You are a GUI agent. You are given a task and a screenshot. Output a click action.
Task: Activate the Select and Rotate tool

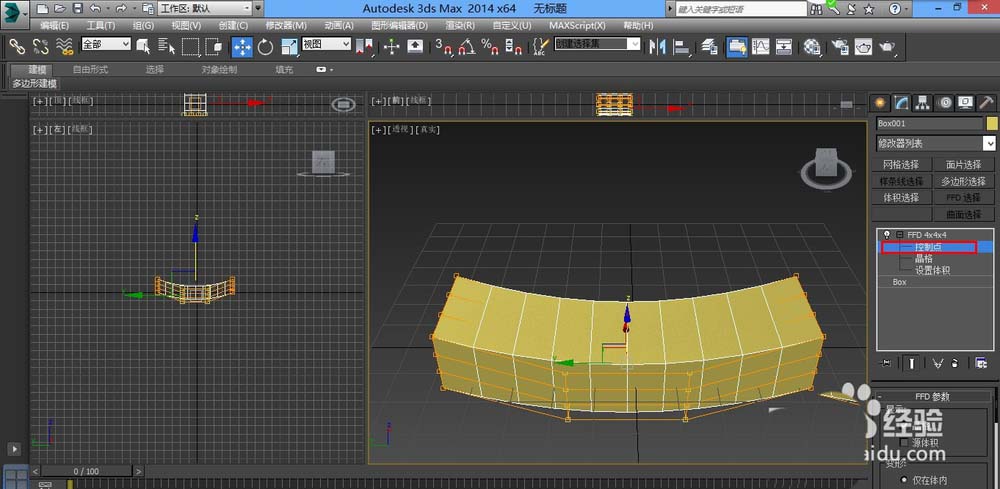(x=265, y=46)
